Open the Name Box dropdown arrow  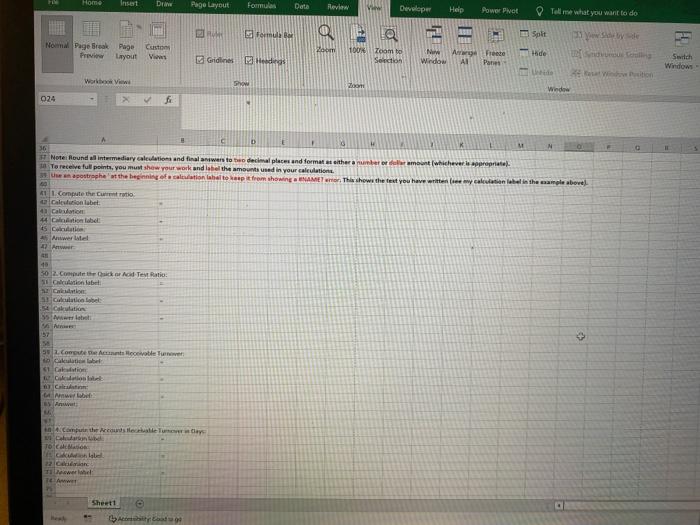tap(92, 99)
